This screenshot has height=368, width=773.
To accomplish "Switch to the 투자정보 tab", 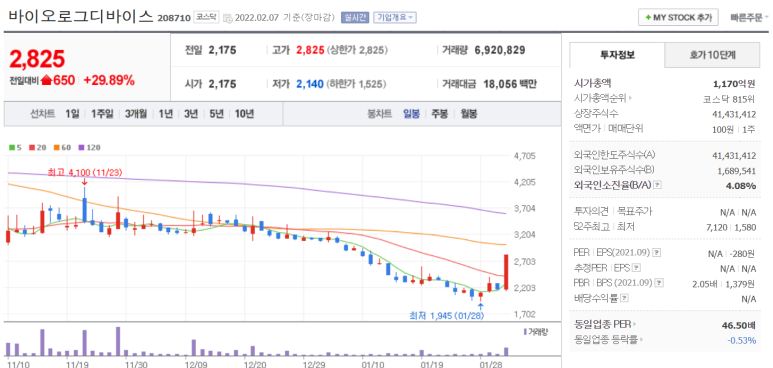I will 617,55.
